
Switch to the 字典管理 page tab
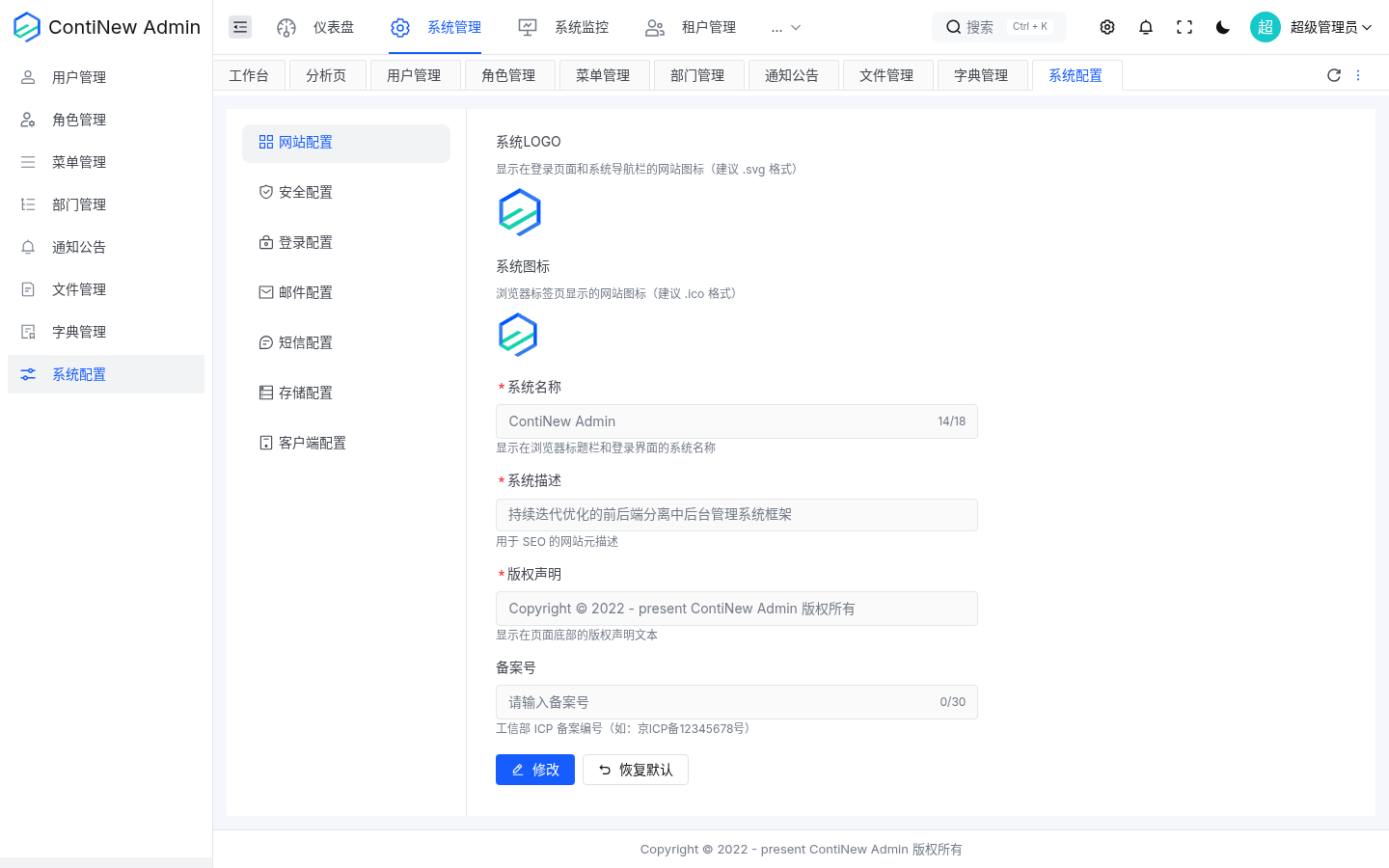pyautogui.click(x=981, y=75)
